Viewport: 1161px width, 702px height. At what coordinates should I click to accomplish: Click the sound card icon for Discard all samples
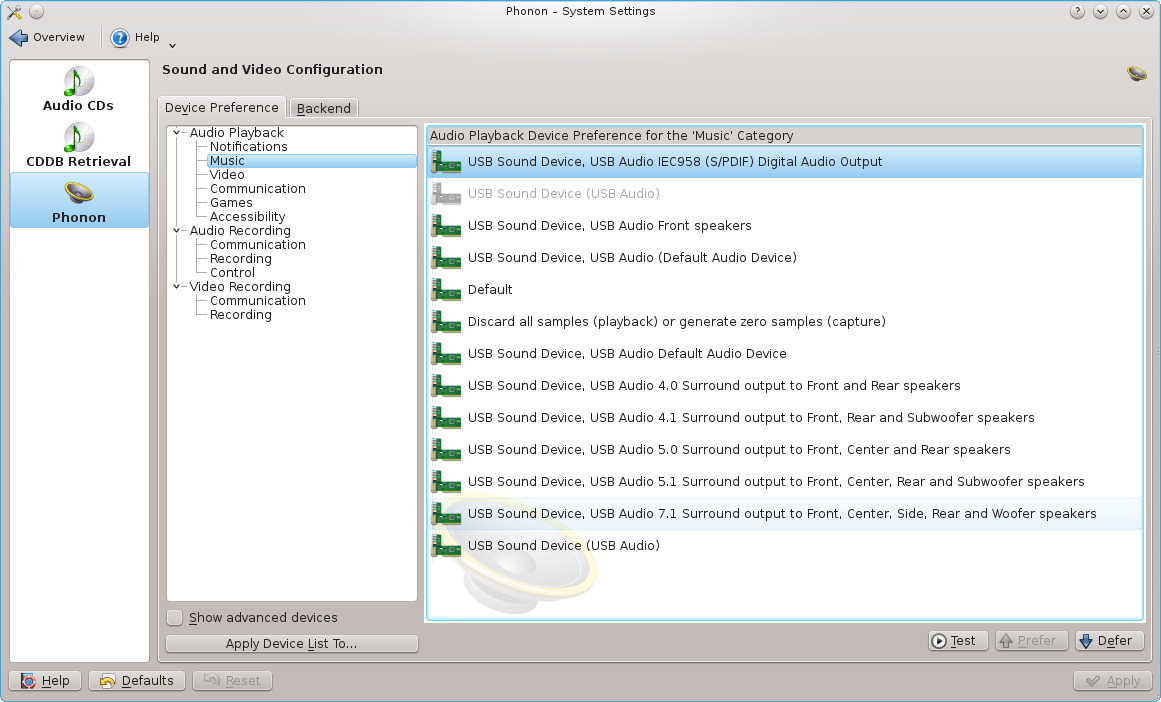pos(446,321)
